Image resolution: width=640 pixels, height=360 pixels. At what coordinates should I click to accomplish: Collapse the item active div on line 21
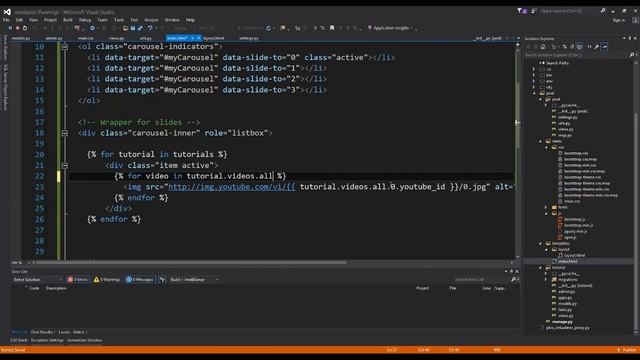point(64,166)
